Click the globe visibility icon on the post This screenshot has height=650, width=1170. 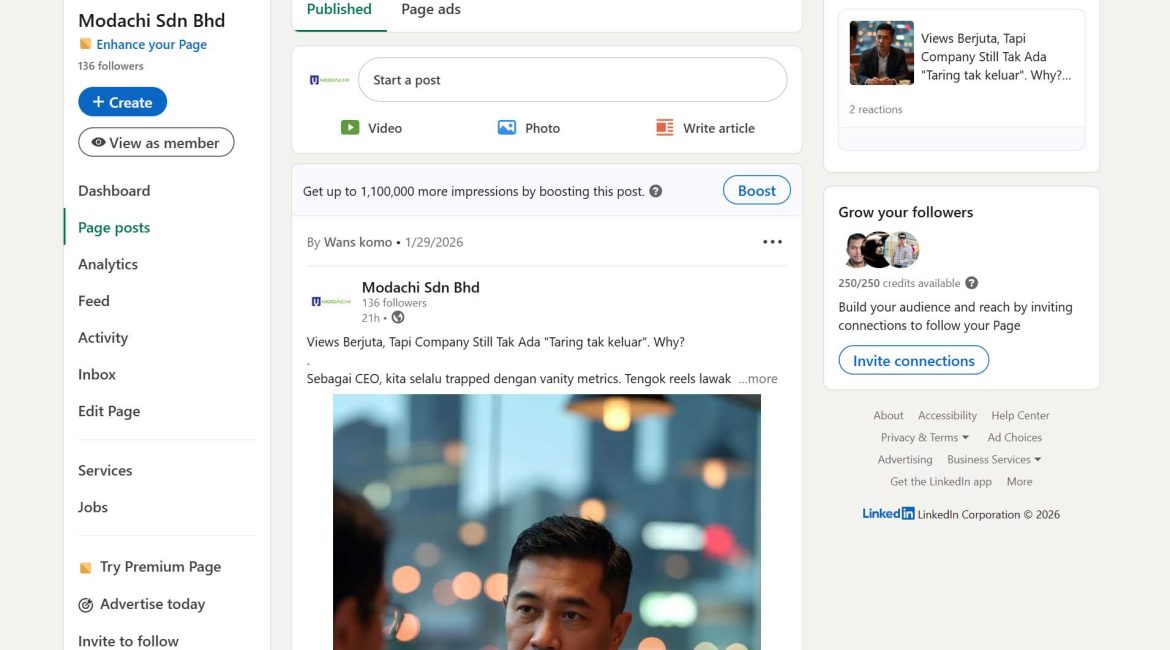(397, 317)
